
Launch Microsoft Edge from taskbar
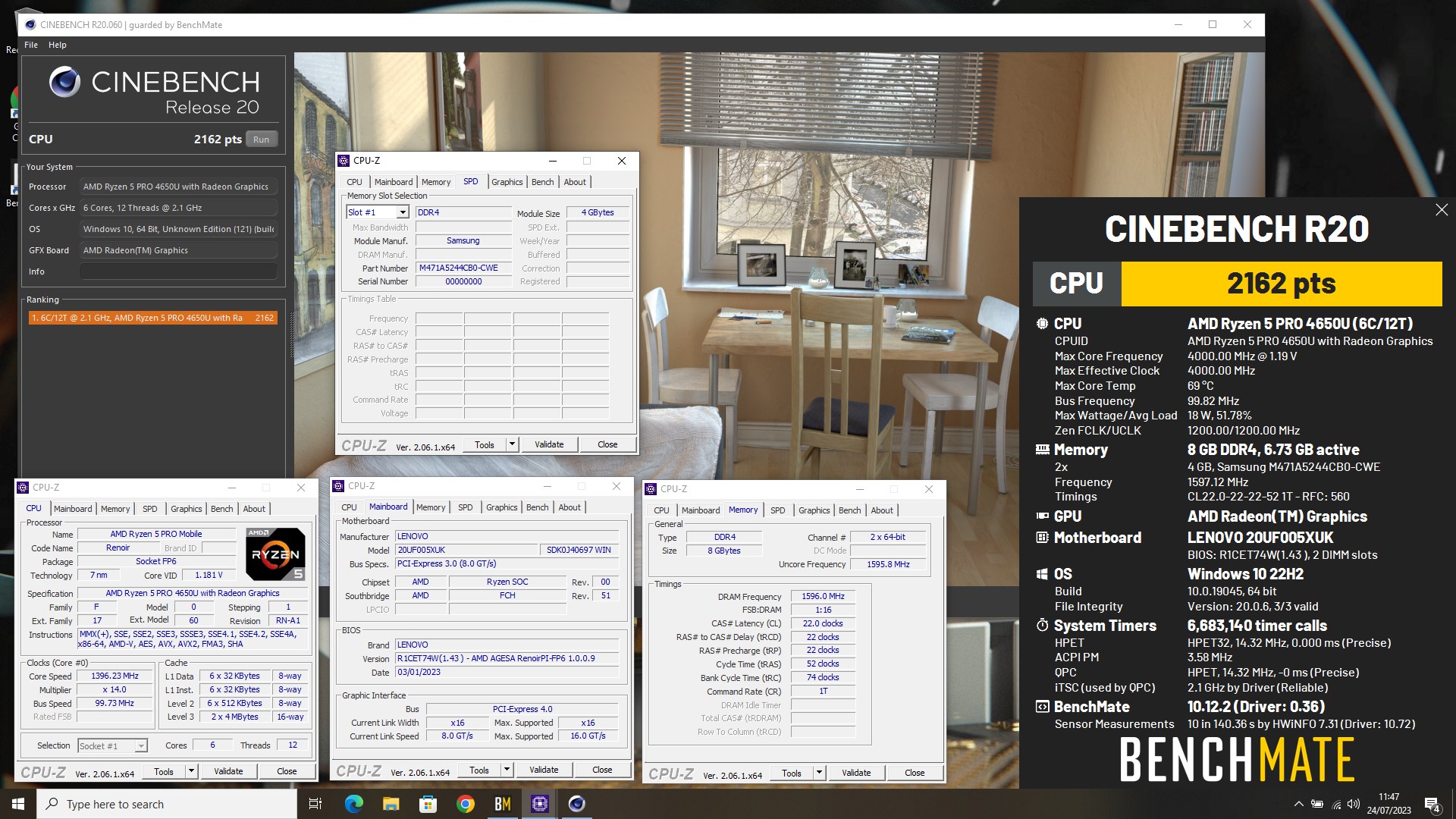pyautogui.click(x=353, y=804)
